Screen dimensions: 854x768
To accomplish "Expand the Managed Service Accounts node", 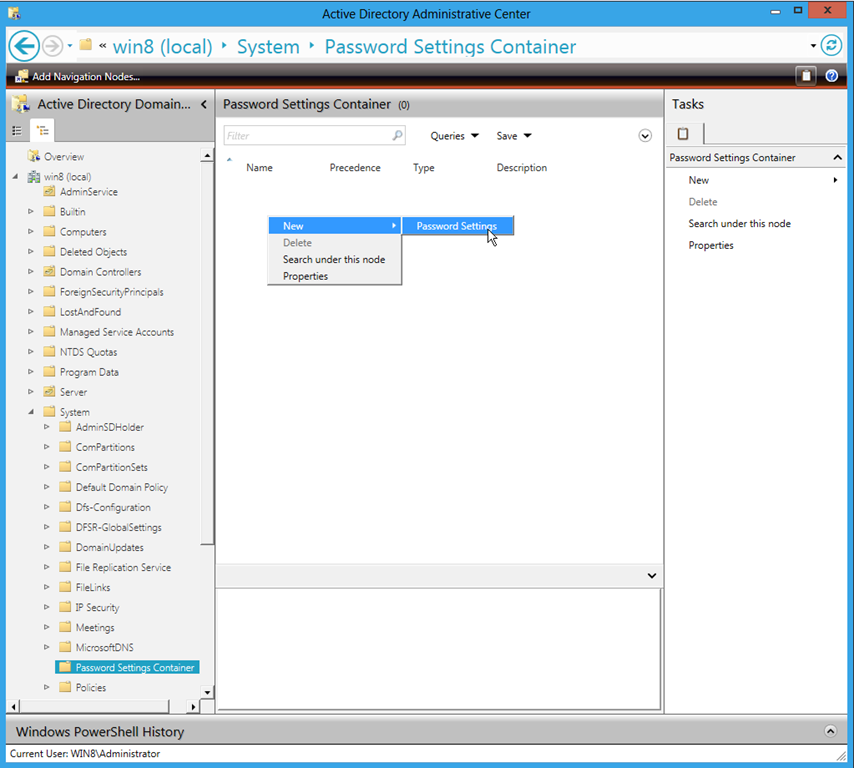I will coord(30,332).
